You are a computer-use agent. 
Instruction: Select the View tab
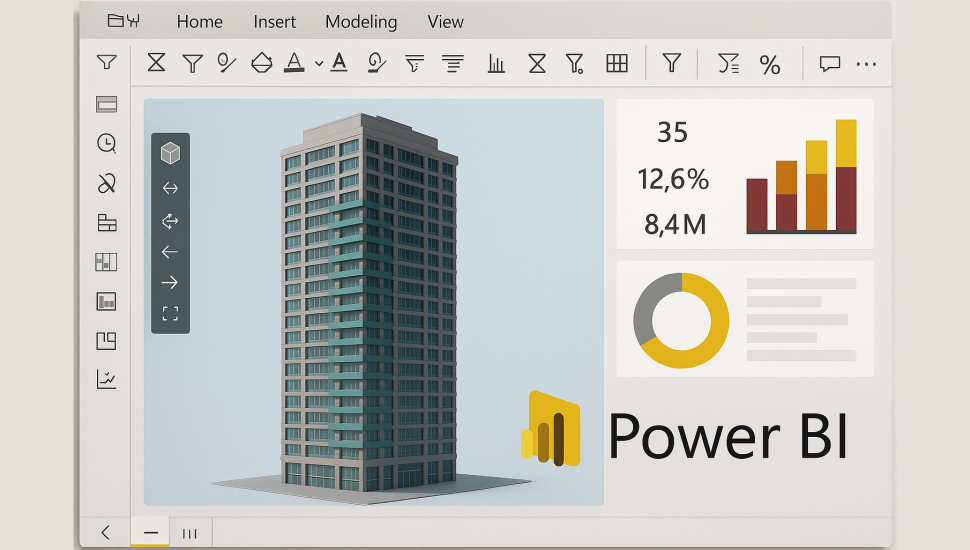[445, 22]
